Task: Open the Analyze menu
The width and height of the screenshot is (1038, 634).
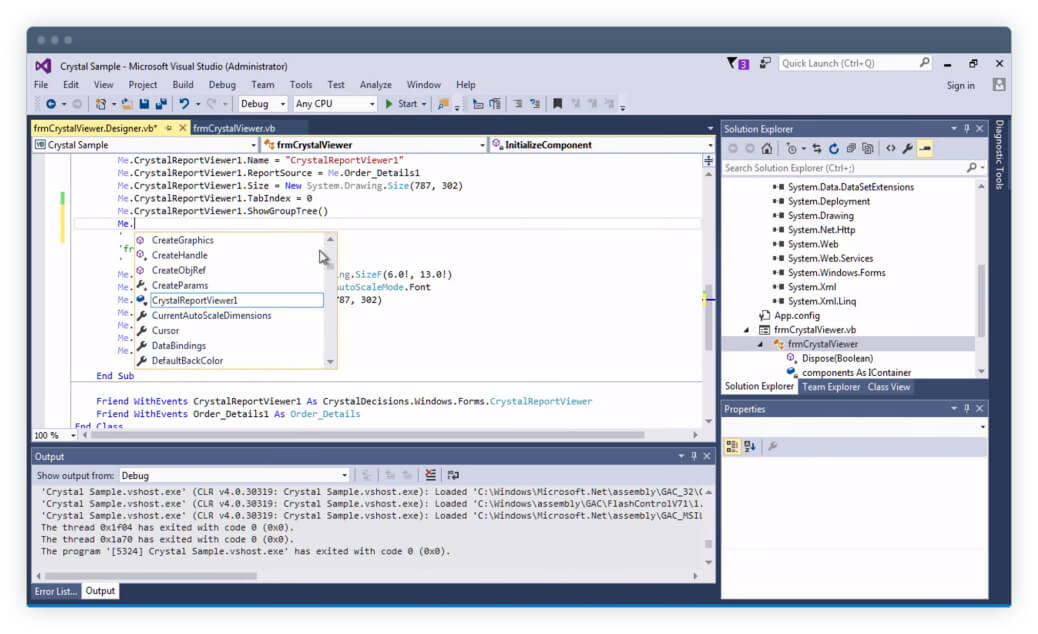Action: [375, 85]
